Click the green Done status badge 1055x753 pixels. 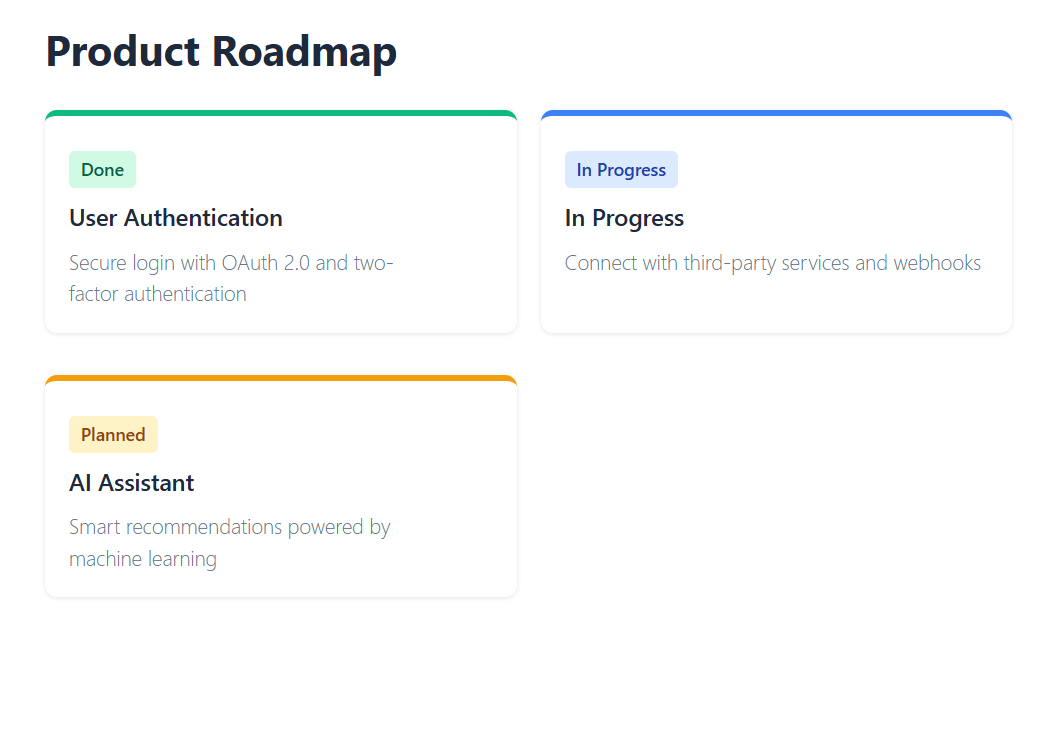pos(102,170)
